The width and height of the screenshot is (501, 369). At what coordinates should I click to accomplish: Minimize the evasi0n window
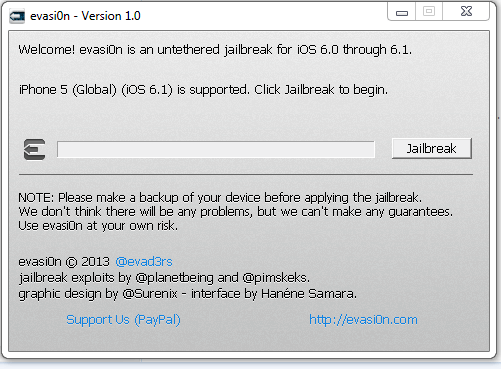point(402,12)
